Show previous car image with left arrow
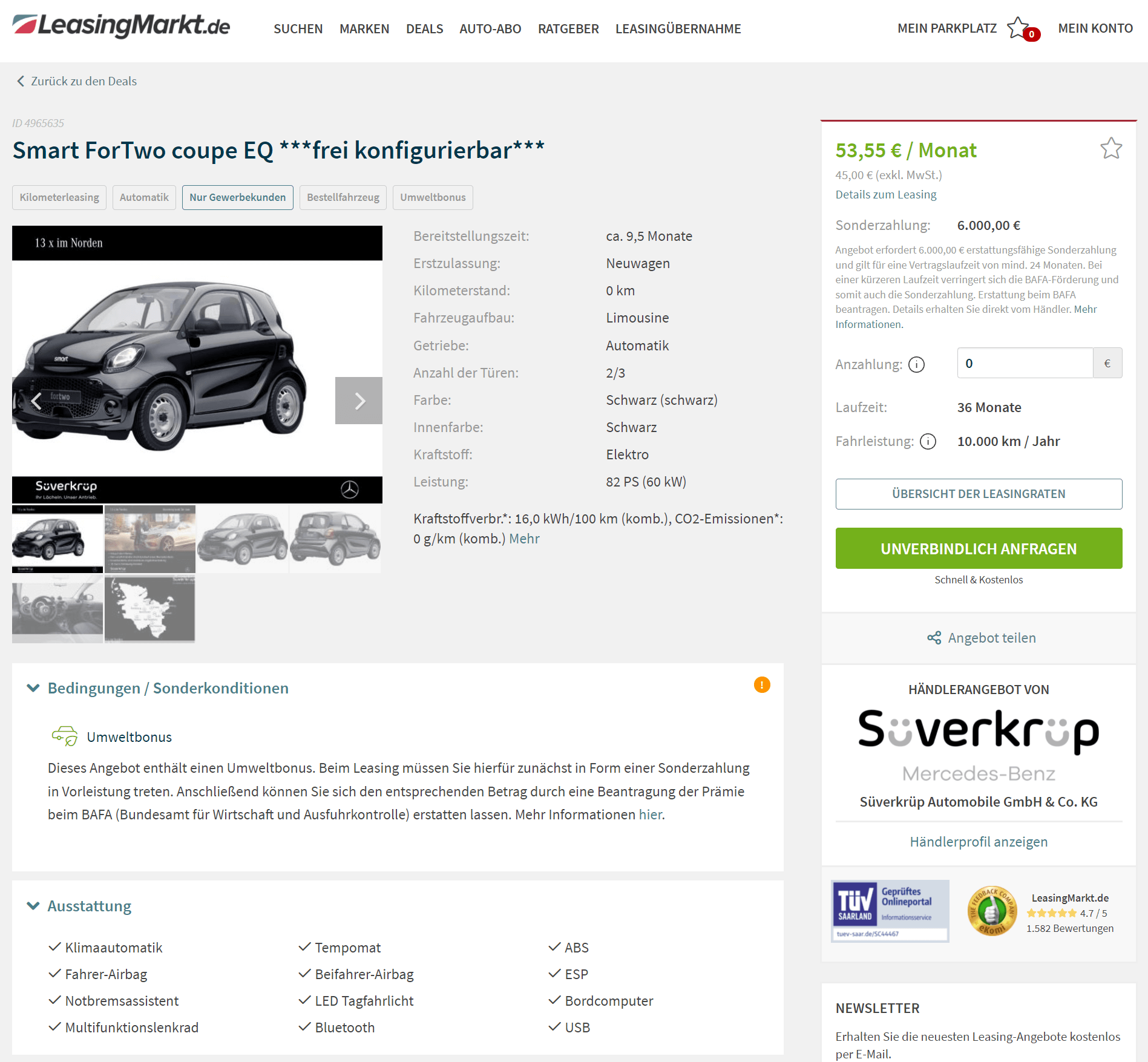Image resolution: width=1148 pixels, height=1062 pixels. [x=36, y=401]
